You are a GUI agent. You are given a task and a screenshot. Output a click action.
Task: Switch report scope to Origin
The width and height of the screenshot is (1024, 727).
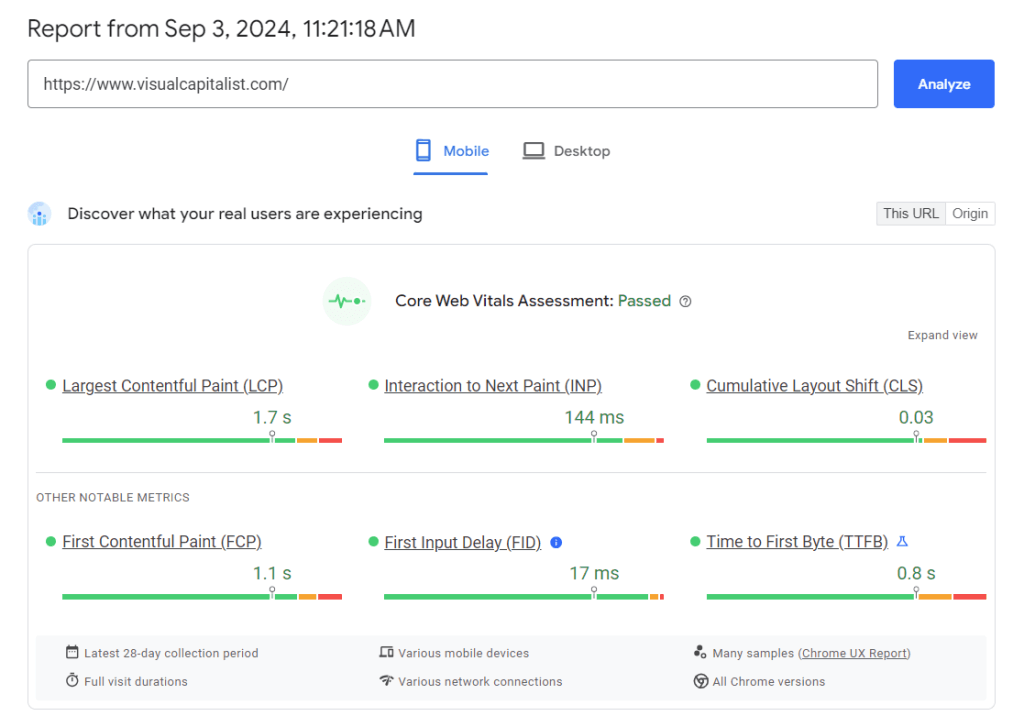pos(970,213)
